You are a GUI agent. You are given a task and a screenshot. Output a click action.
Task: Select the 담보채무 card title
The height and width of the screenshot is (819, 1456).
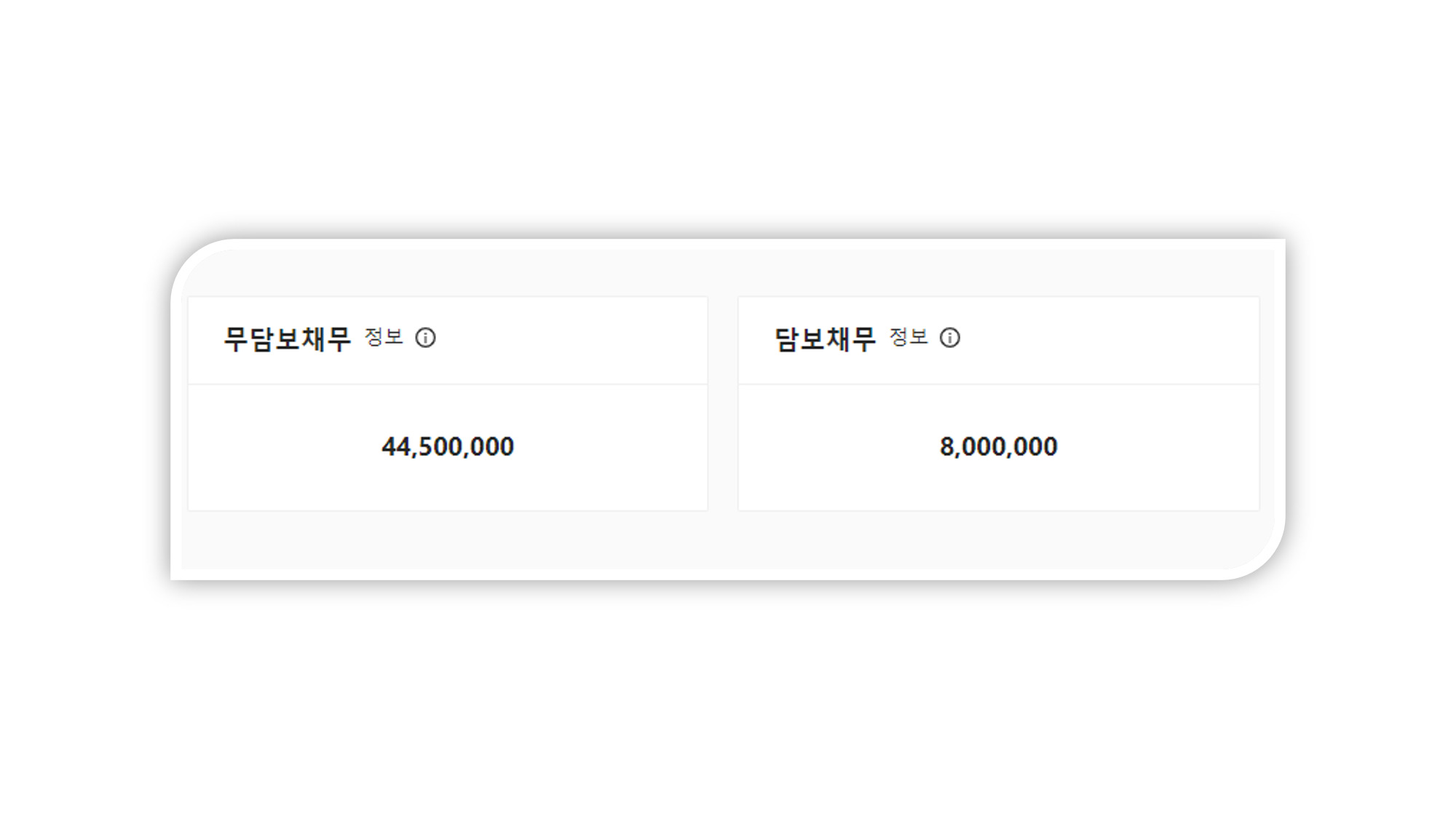(x=824, y=339)
